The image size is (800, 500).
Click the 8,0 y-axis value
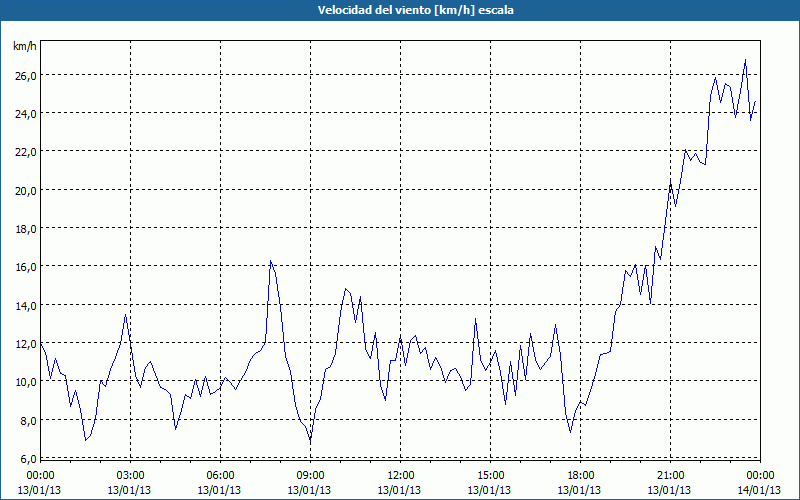[28, 420]
